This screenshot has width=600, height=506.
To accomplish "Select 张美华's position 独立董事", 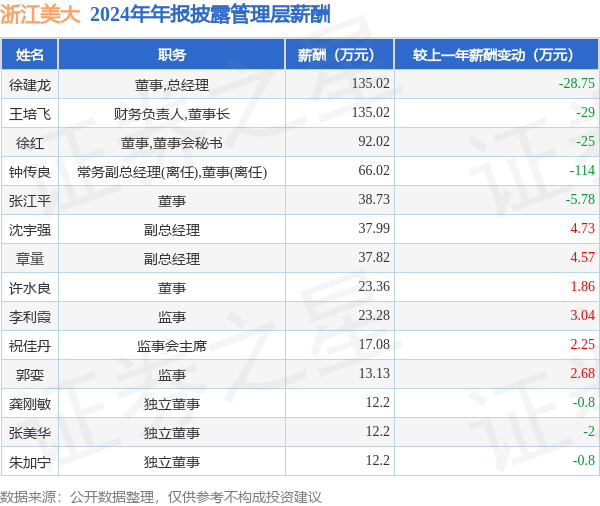I will coord(172,433).
